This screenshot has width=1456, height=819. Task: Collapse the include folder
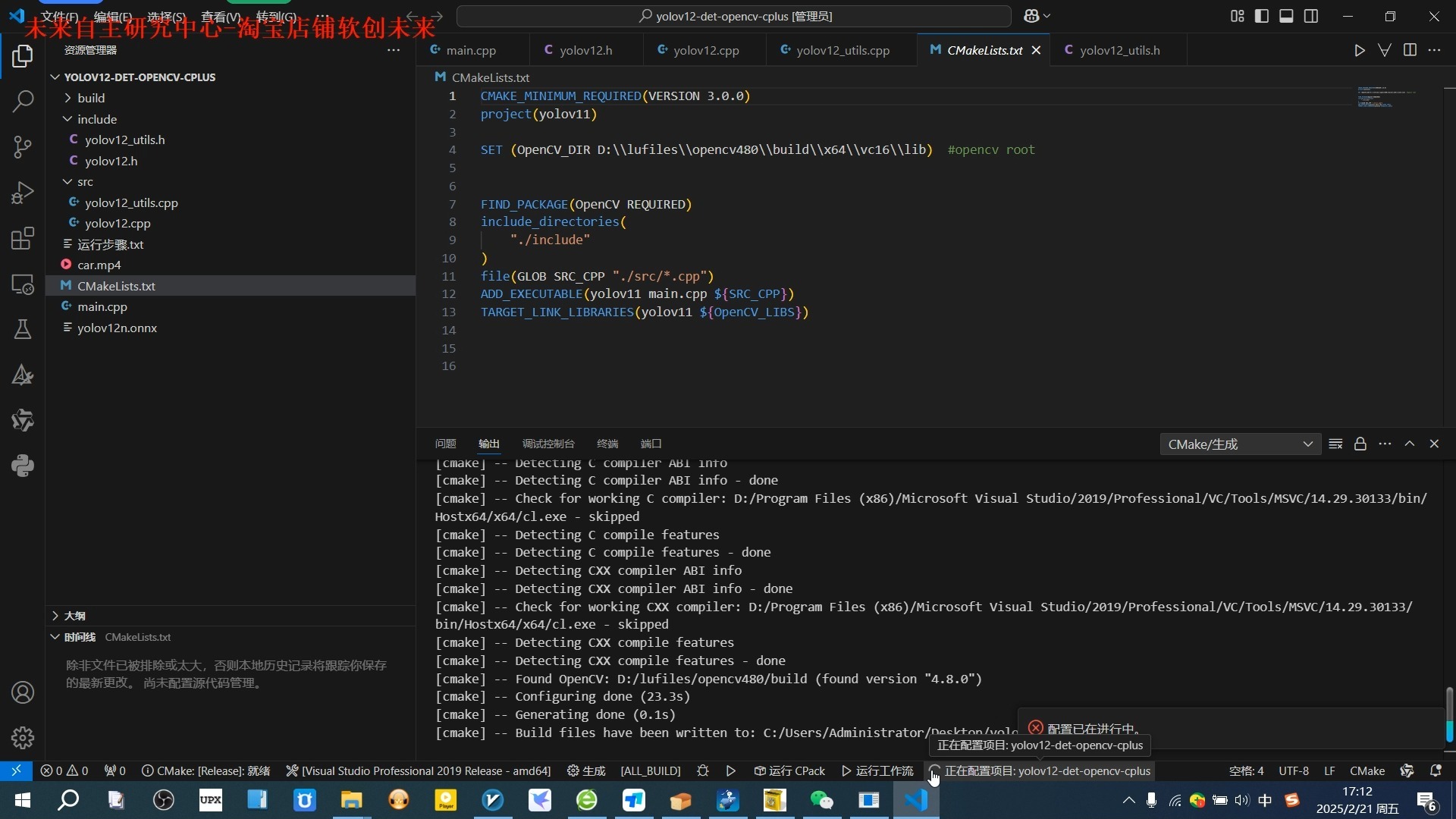pyautogui.click(x=97, y=119)
